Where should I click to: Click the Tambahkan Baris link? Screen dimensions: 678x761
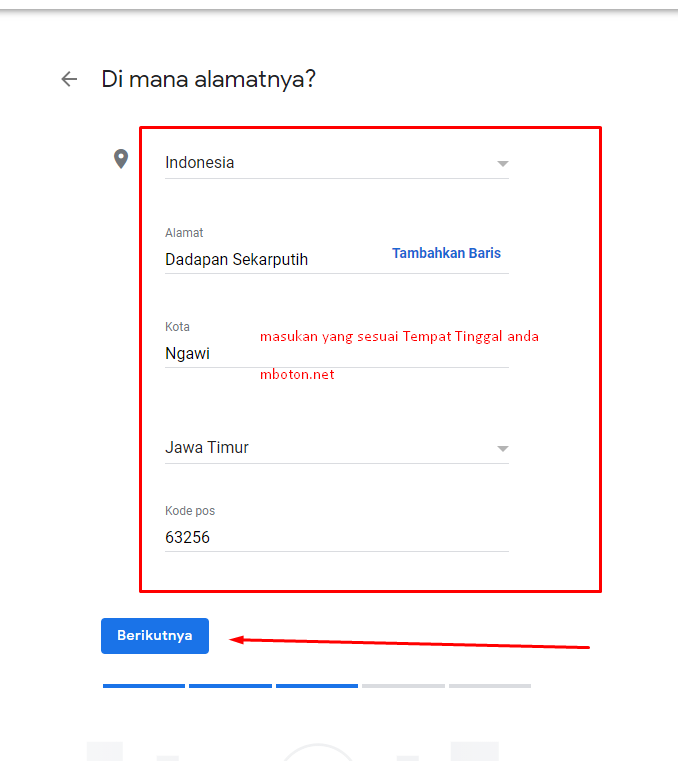coord(446,253)
